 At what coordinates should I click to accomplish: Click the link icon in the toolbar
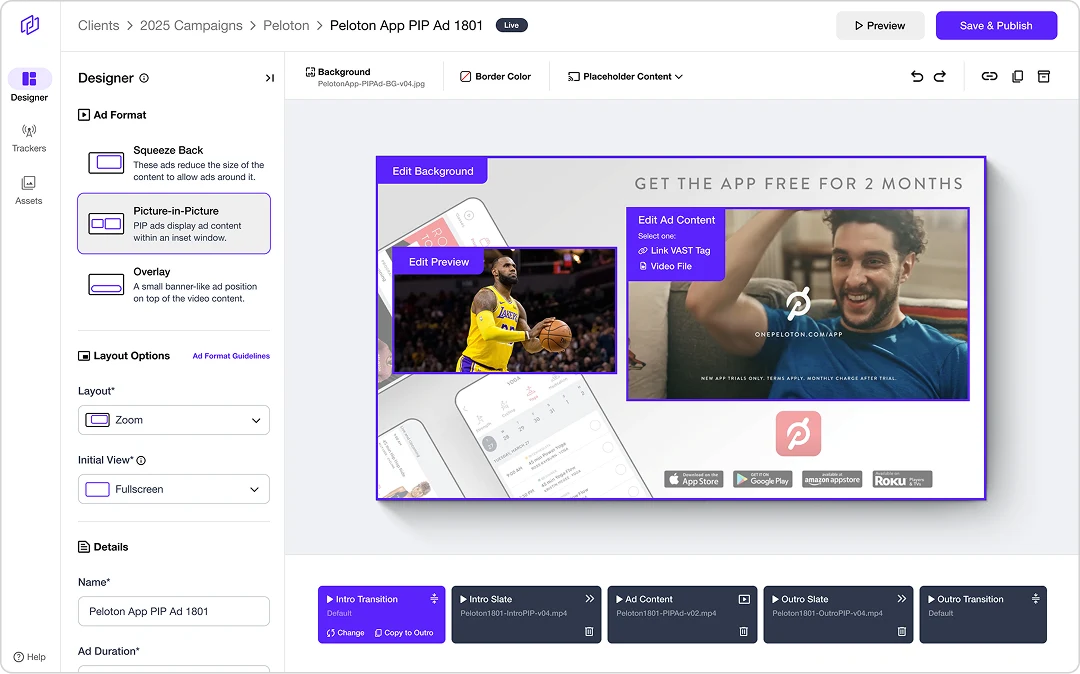[989, 76]
